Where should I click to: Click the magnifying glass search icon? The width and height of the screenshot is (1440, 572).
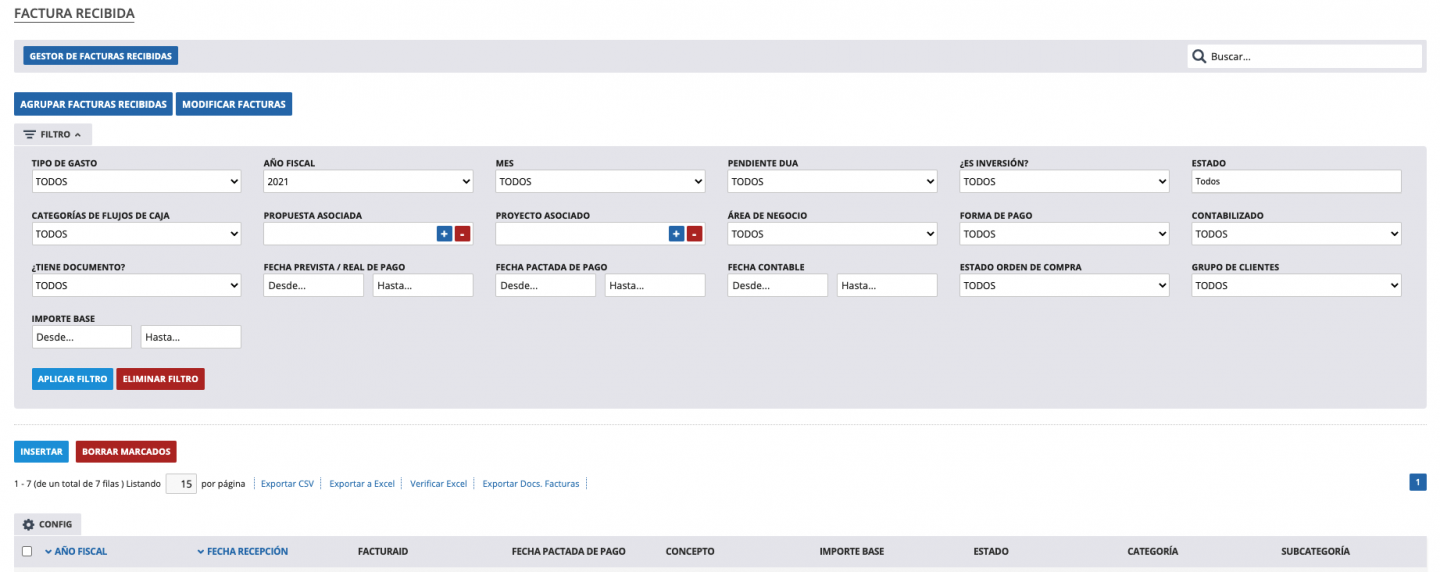(x=1199, y=57)
